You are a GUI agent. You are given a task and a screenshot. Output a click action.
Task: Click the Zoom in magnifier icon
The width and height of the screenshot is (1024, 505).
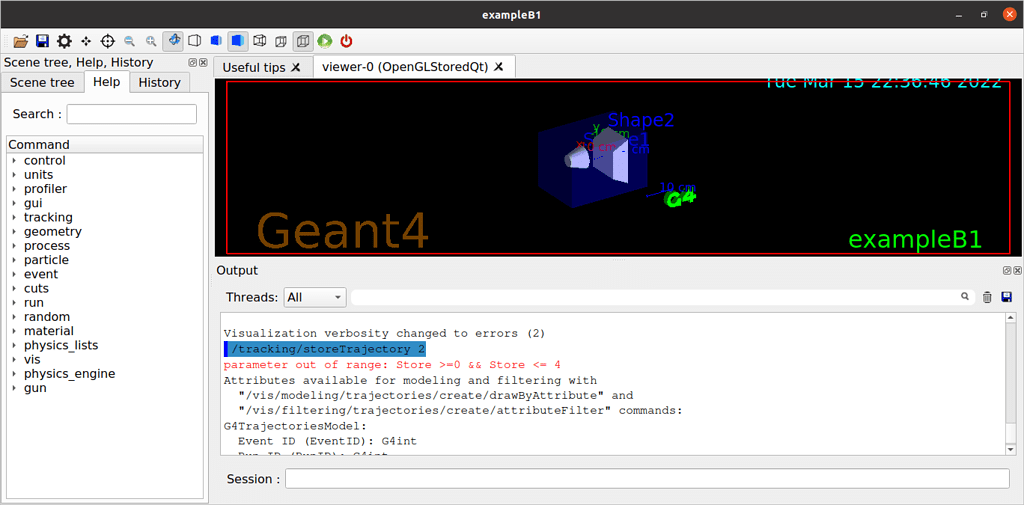click(x=151, y=41)
